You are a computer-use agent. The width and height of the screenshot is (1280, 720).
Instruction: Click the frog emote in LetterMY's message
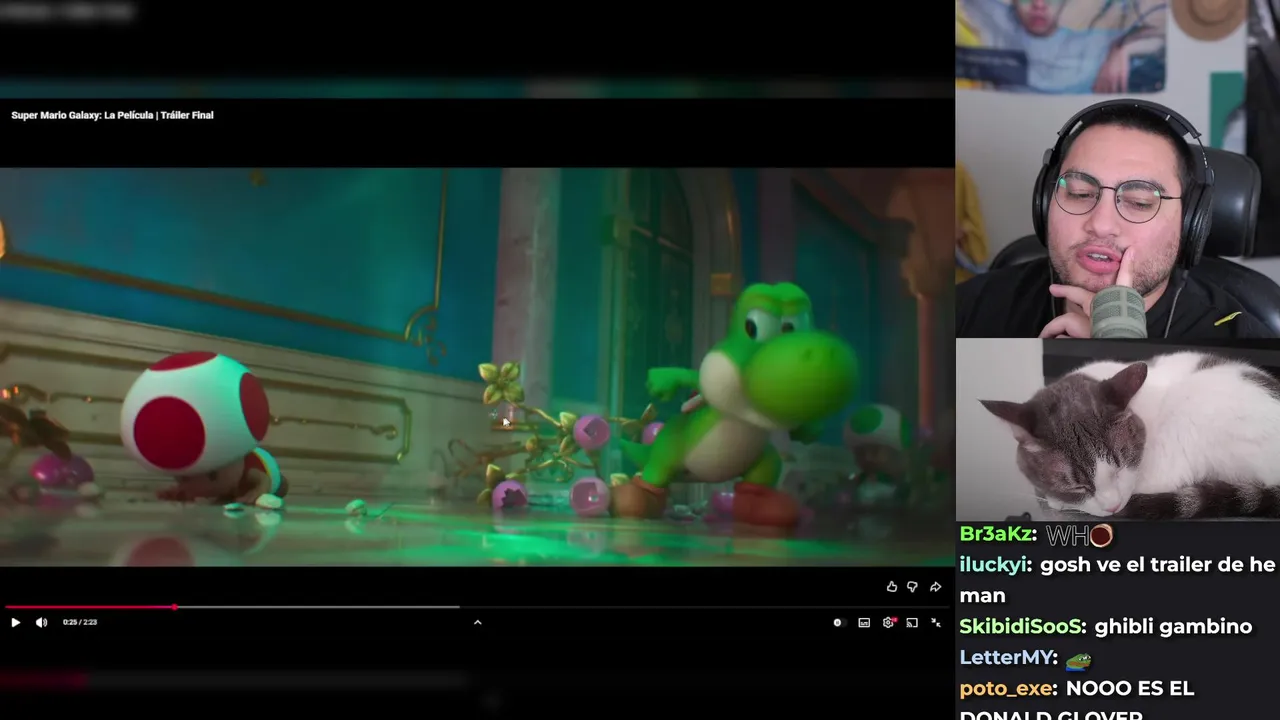click(x=1078, y=659)
